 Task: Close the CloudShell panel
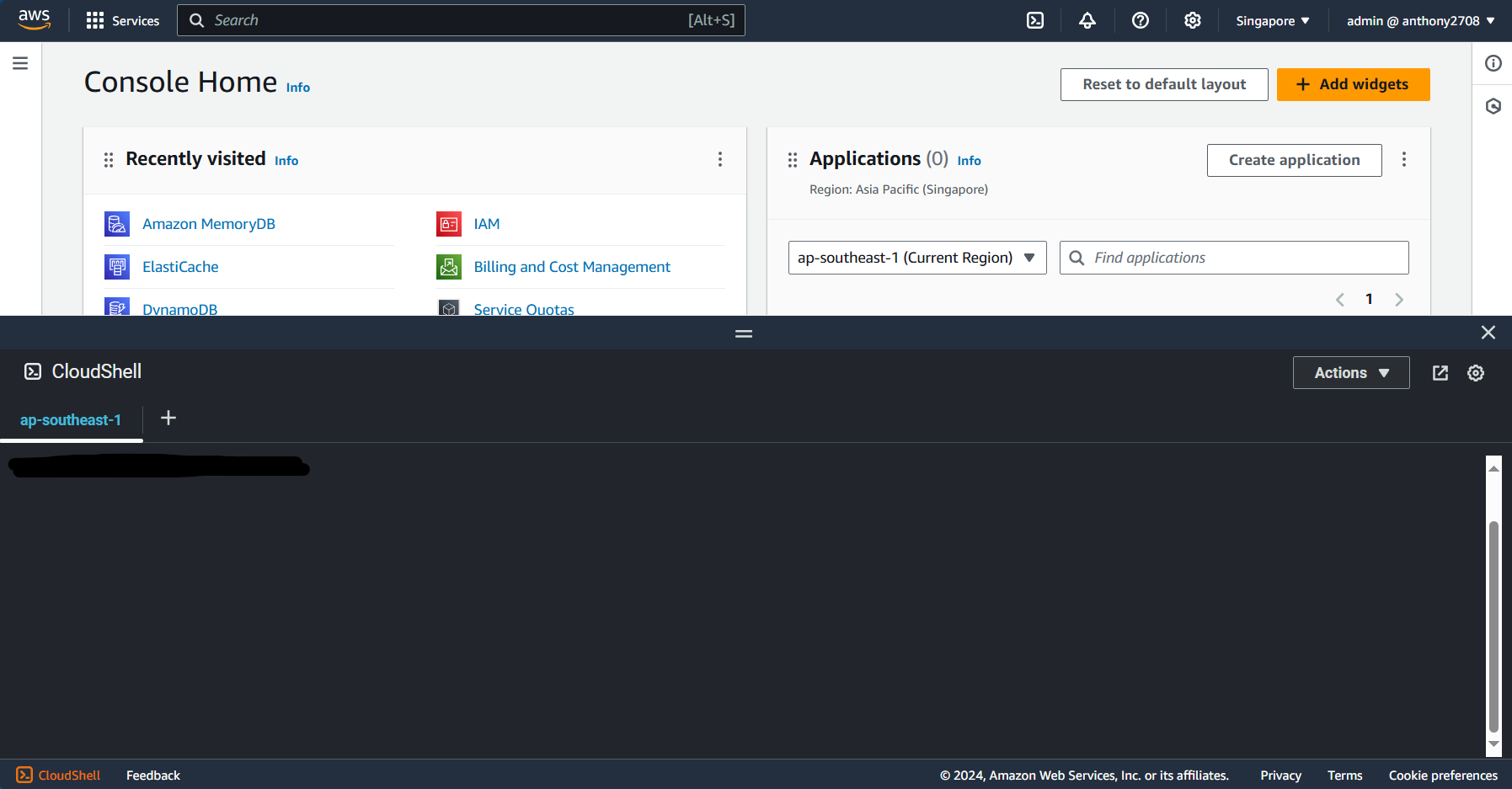[1488, 333]
